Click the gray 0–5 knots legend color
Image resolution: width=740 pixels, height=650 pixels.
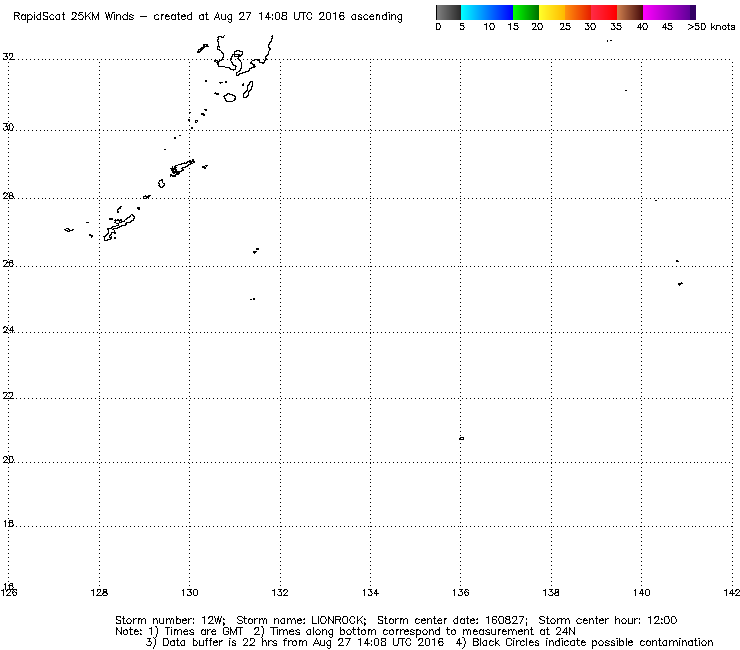tap(448, 12)
